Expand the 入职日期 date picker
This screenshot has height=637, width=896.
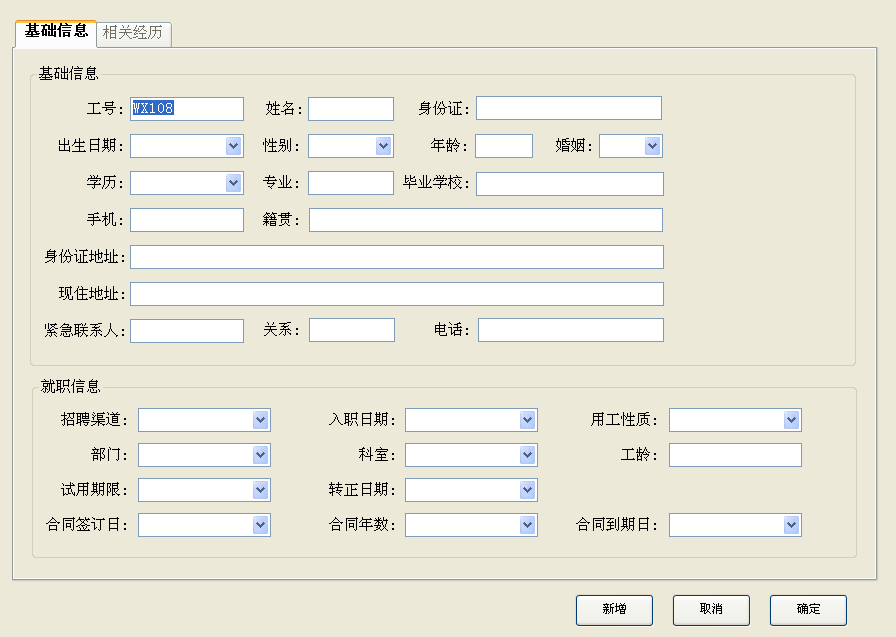point(527,420)
